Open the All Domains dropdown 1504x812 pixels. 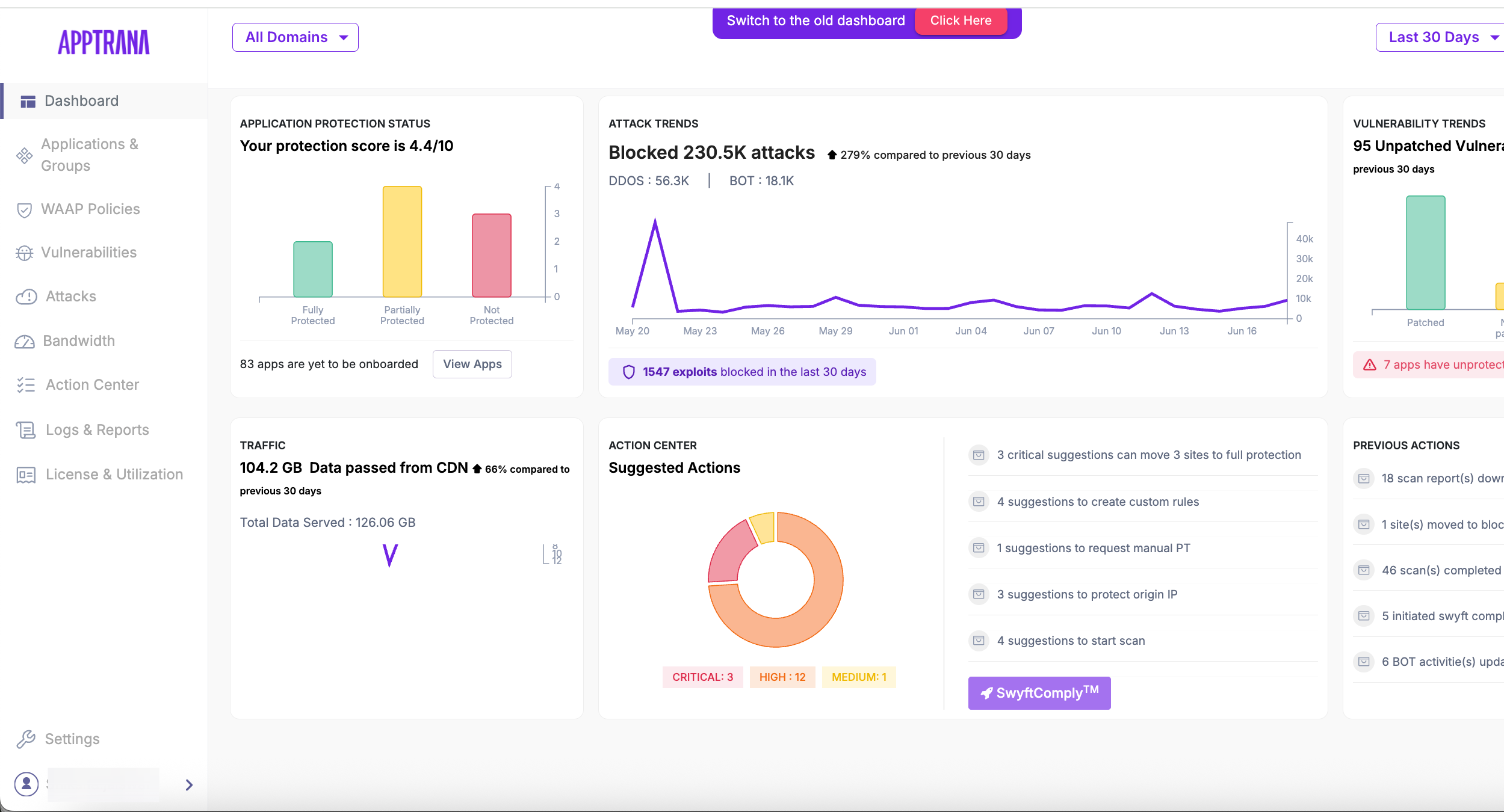pyautogui.click(x=296, y=37)
